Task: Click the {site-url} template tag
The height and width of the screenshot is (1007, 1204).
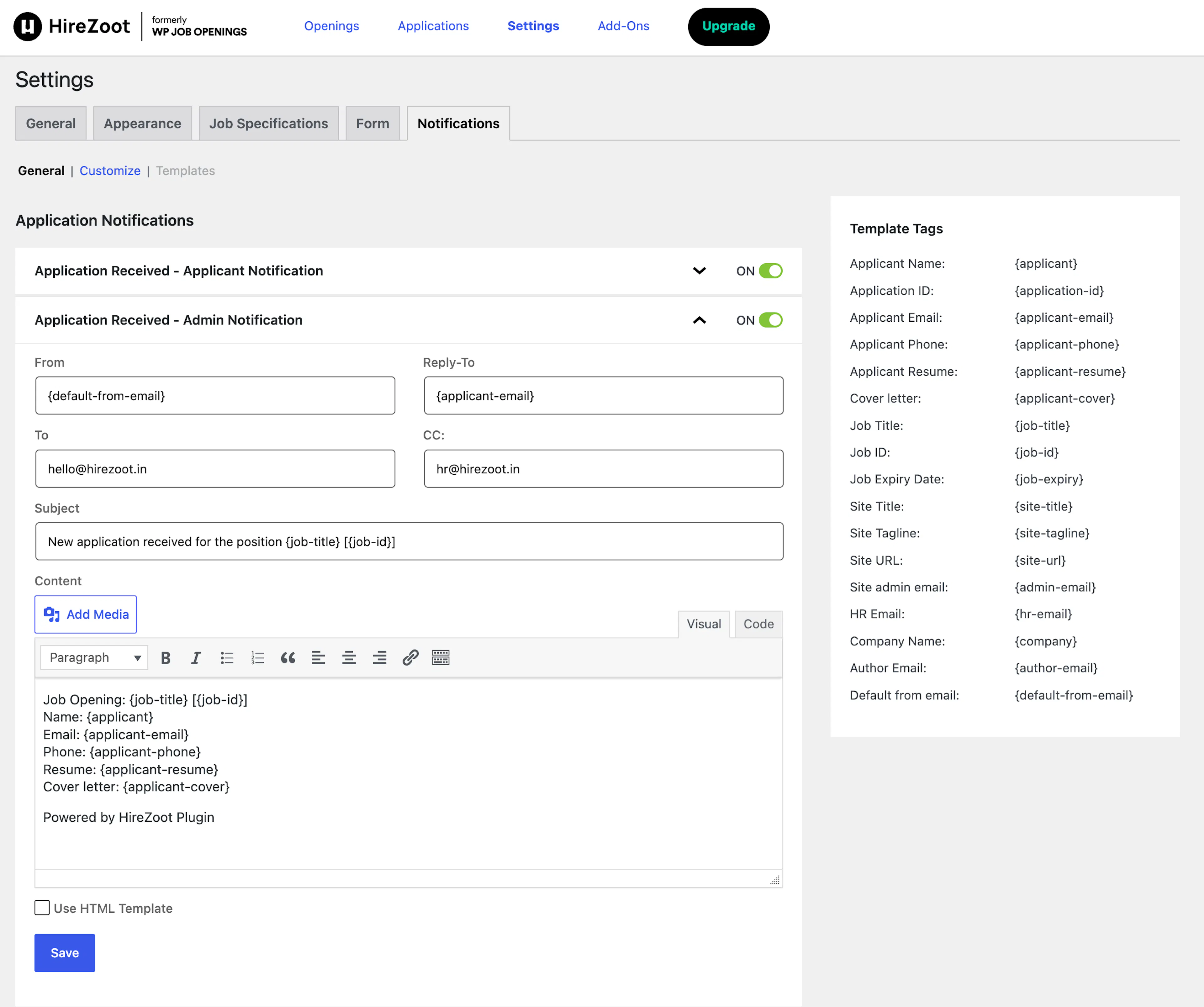Action: (1040, 561)
